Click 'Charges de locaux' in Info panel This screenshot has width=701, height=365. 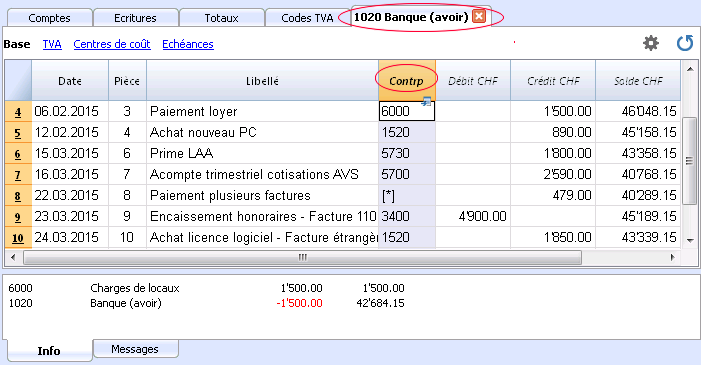click(135, 288)
